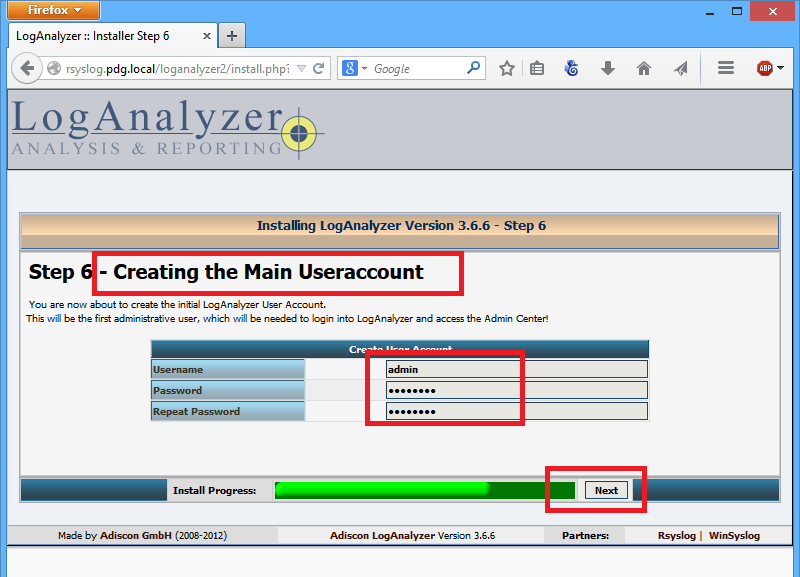
Task: Bookmark this page with the star icon
Action: 507,69
